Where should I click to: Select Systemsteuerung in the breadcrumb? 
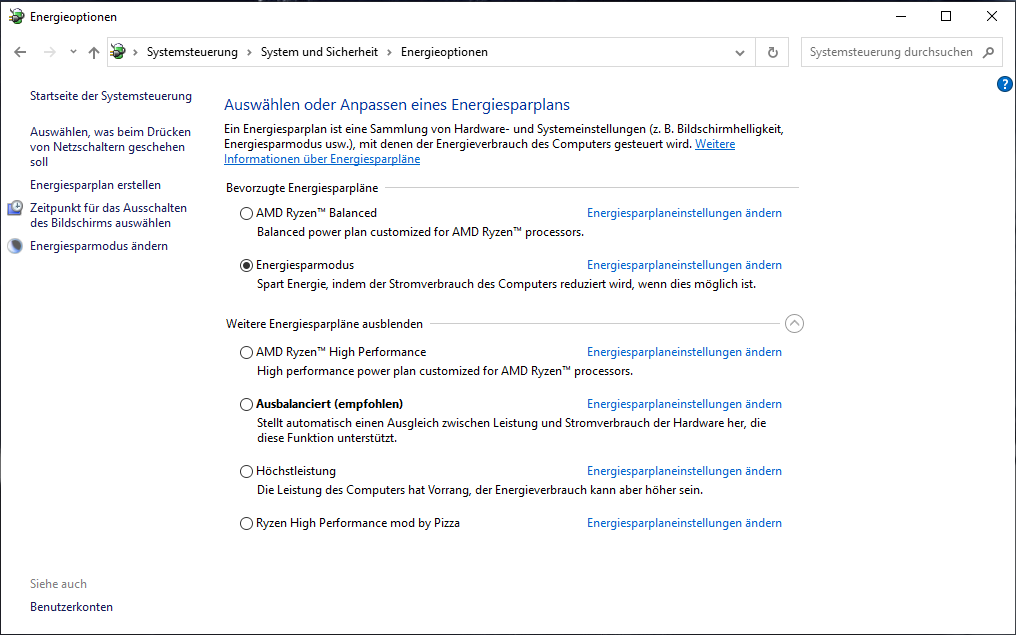click(192, 52)
